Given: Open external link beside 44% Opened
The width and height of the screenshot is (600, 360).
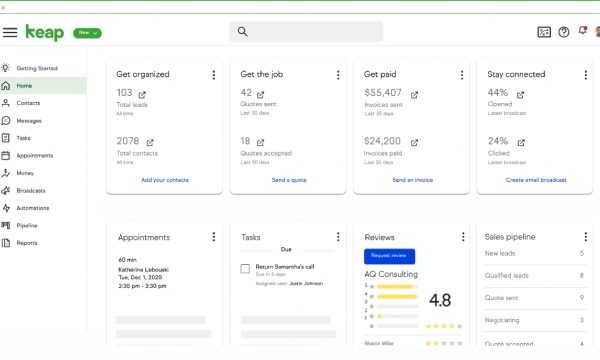Looking at the screenshot, I should click(x=520, y=94).
